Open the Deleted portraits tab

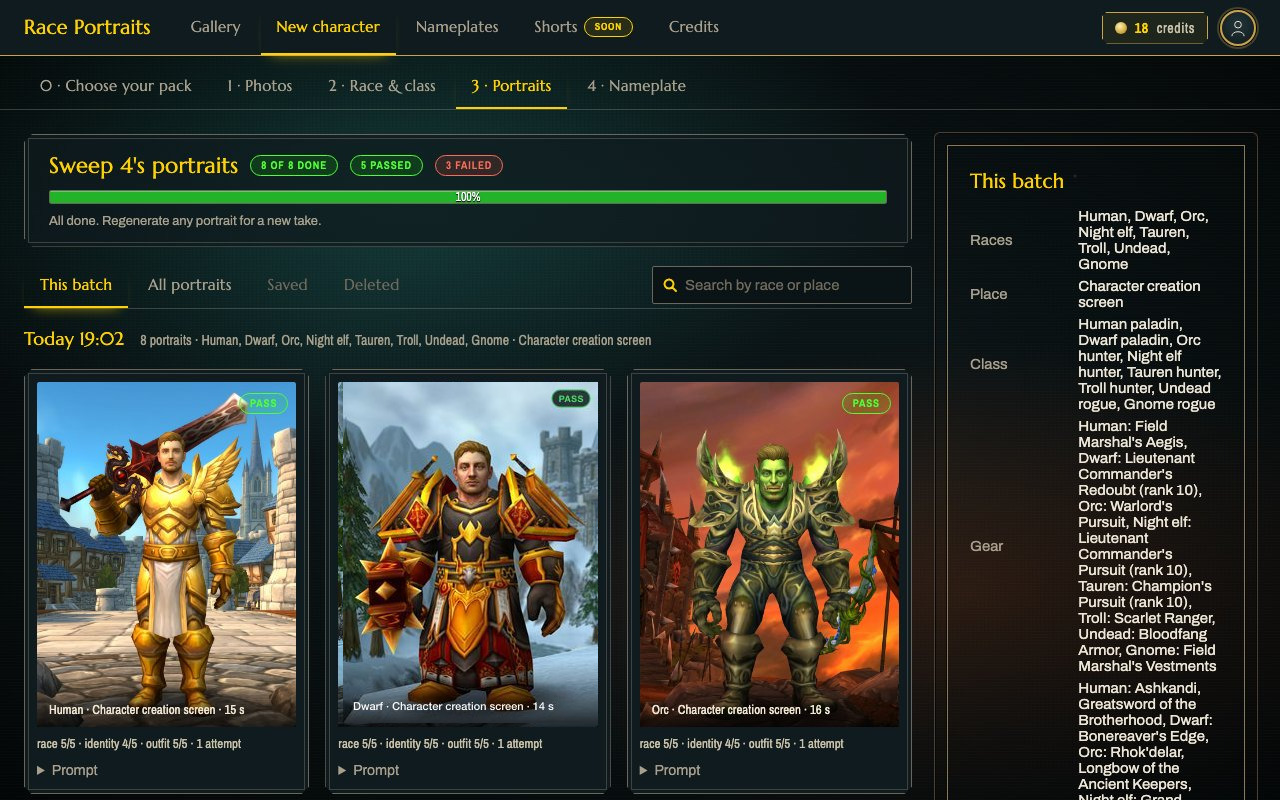(x=371, y=285)
